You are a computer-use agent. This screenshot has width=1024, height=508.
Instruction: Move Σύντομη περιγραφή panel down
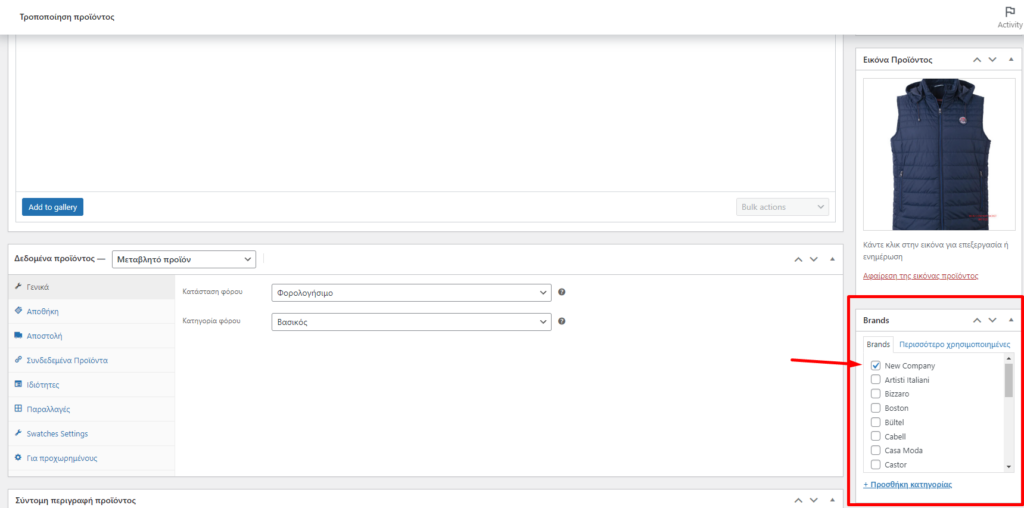pos(815,500)
